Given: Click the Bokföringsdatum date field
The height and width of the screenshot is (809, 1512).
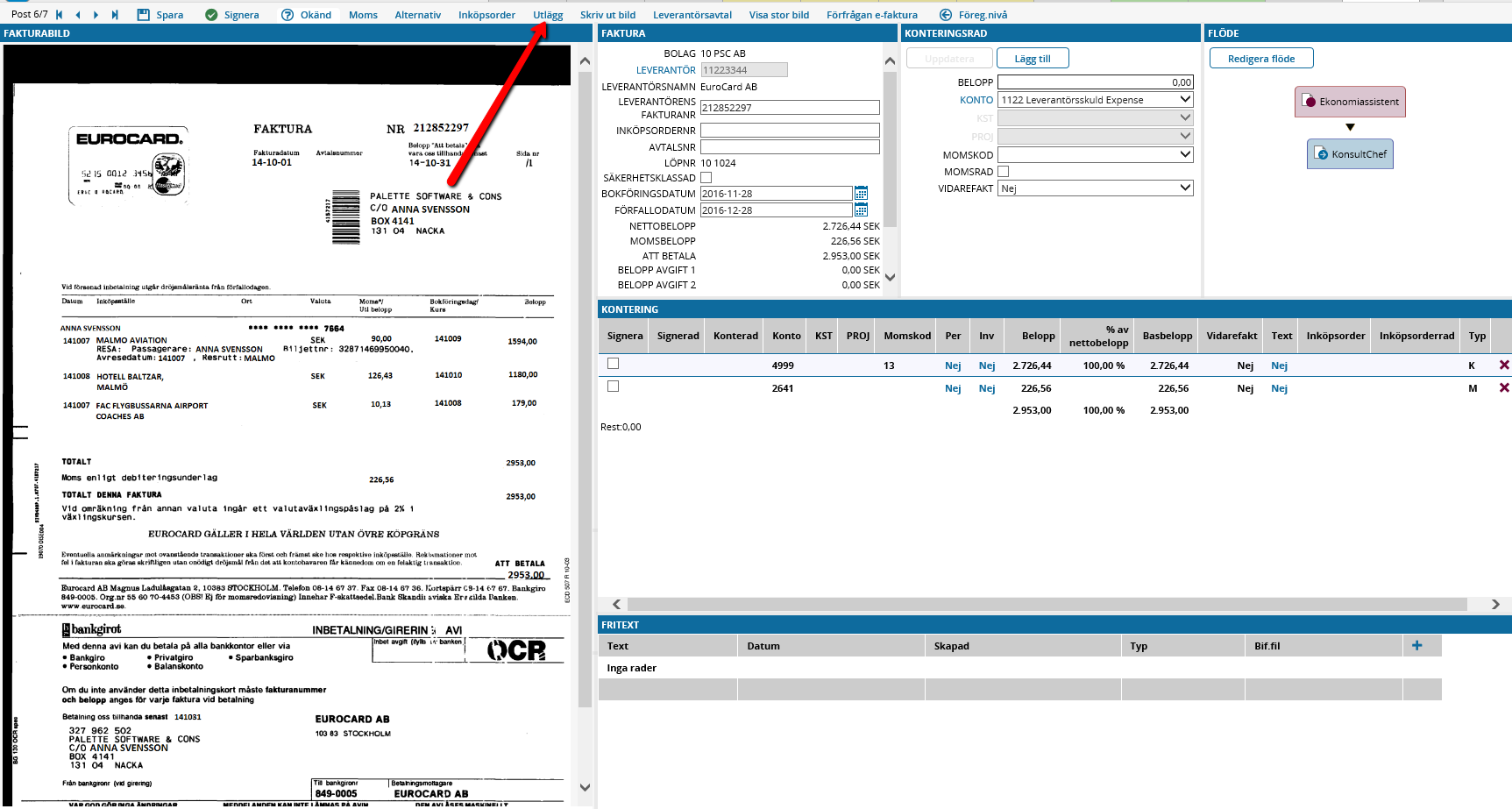Looking at the screenshot, I should point(776,193).
